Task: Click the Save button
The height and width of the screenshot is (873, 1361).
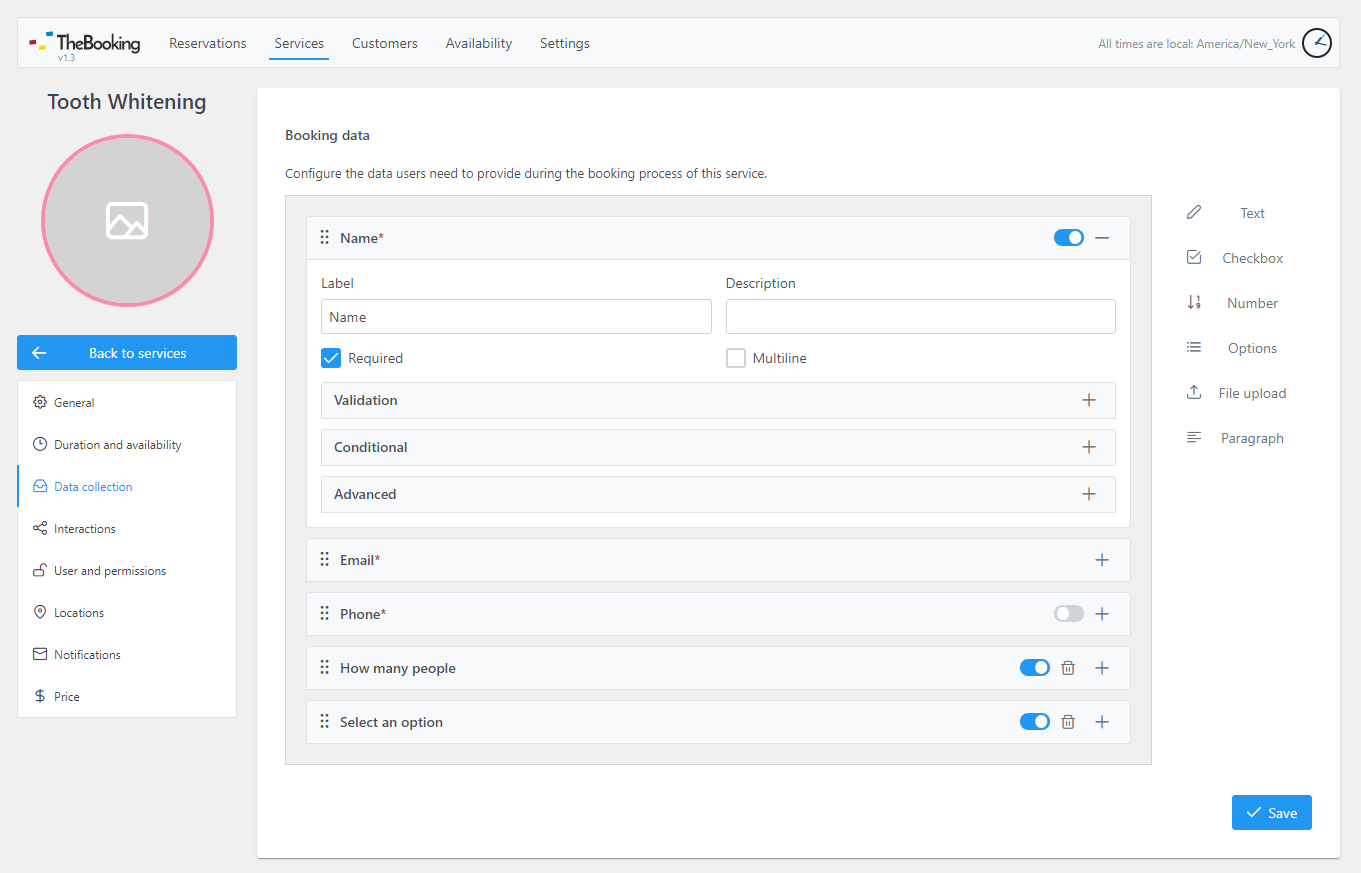Action: click(1271, 813)
